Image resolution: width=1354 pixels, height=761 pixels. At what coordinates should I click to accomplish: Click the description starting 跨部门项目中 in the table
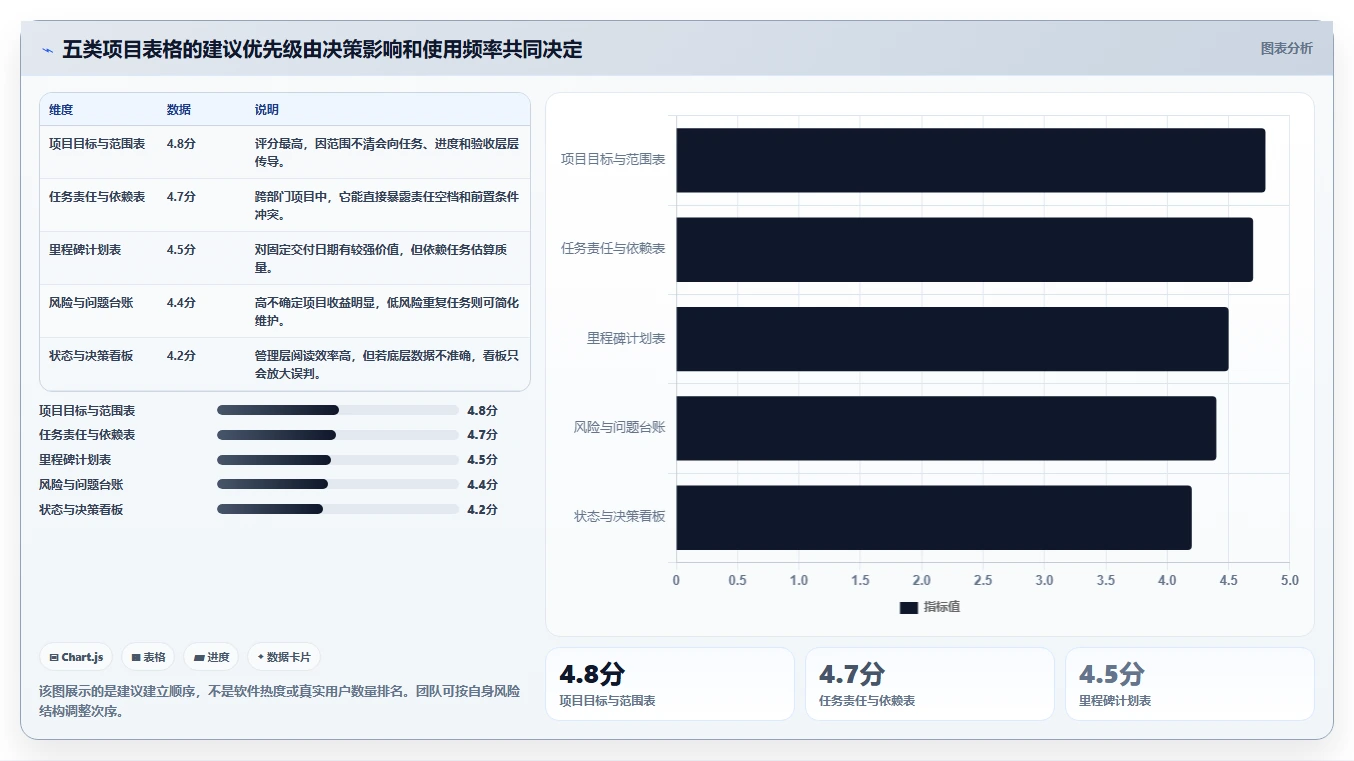387,205
